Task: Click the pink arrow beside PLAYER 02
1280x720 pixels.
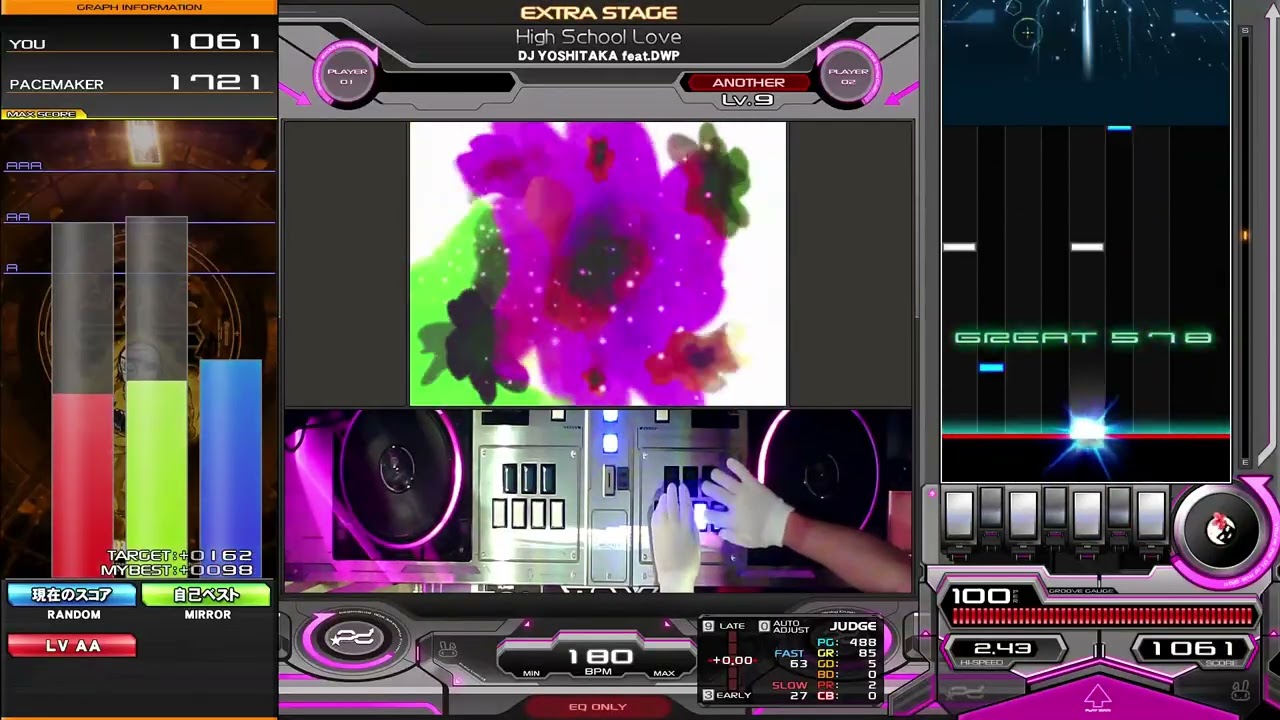Action: [902, 94]
